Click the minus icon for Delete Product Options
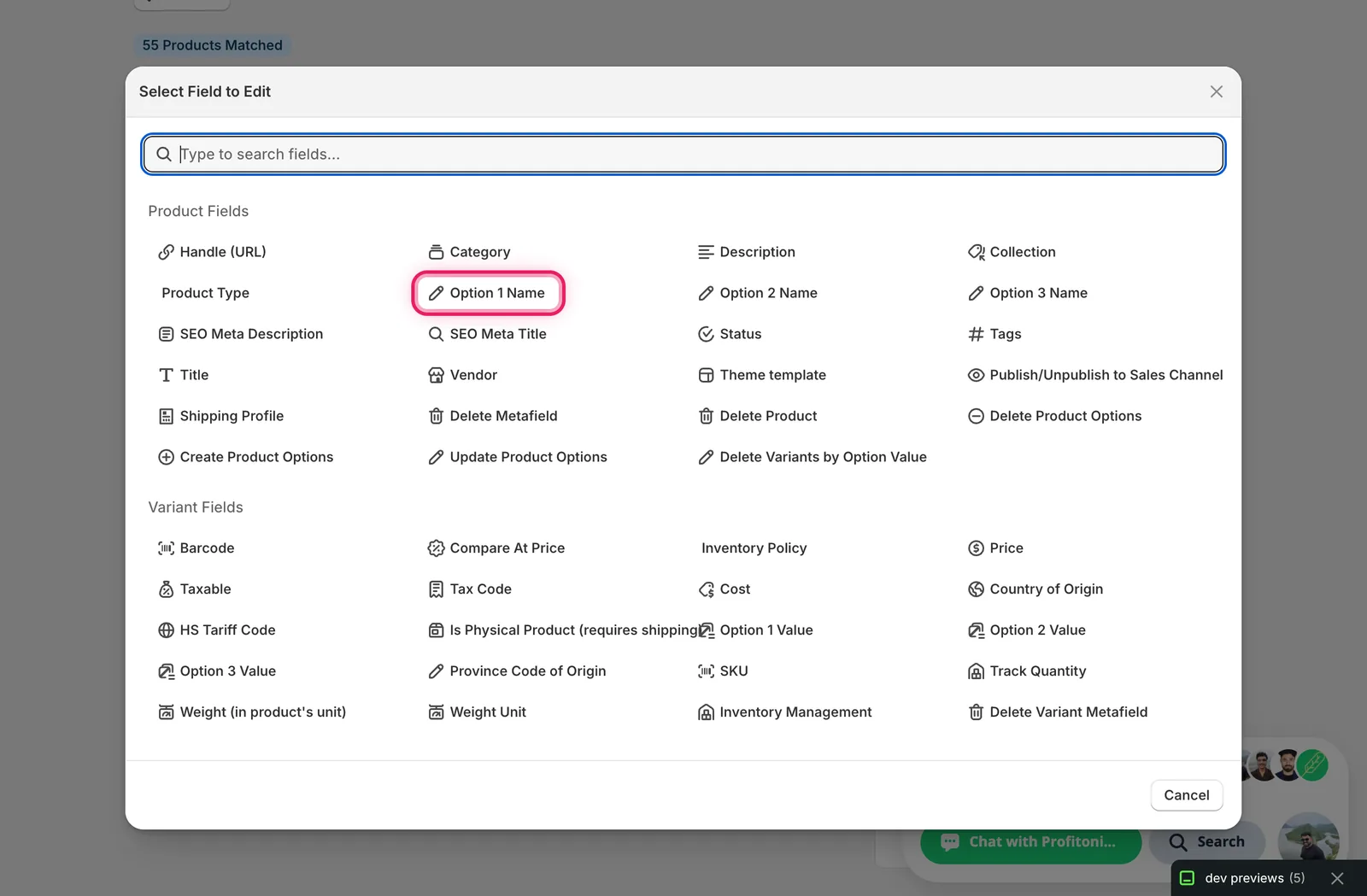 pyautogui.click(x=976, y=416)
